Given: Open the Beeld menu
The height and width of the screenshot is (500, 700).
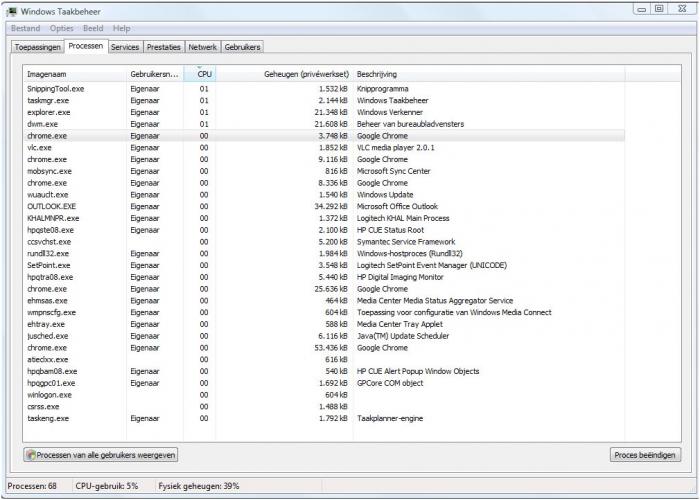Looking at the screenshot, I should coord(93,29).
